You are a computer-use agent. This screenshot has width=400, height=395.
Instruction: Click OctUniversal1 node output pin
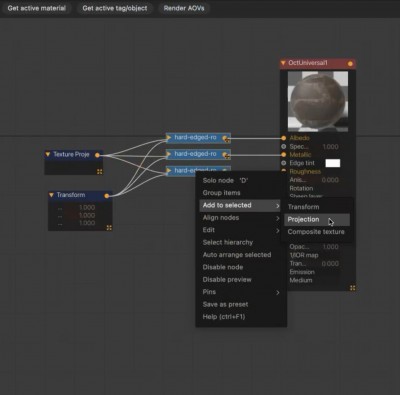point(350,63)
